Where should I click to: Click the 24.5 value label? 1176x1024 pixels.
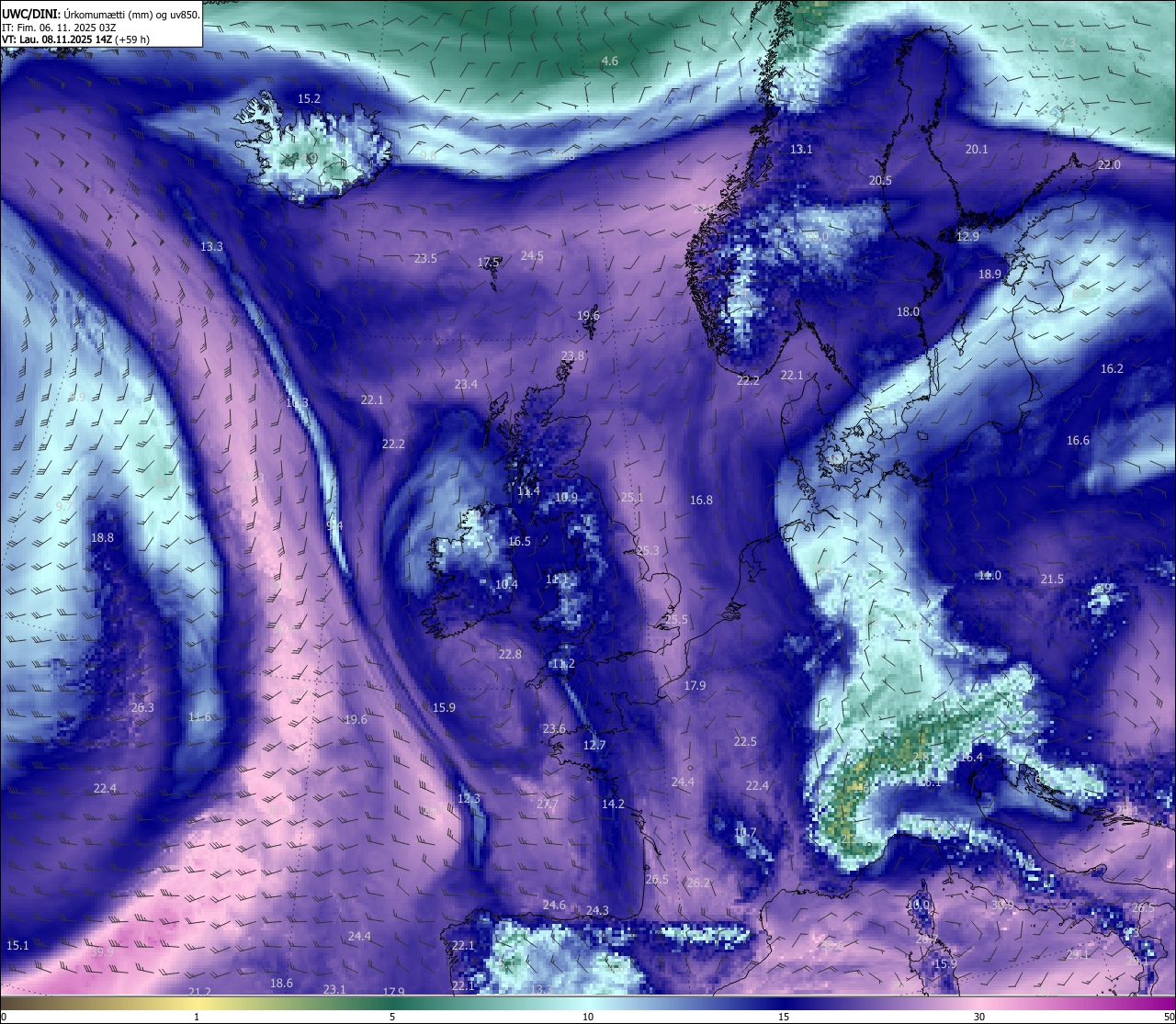click(532, 255)
